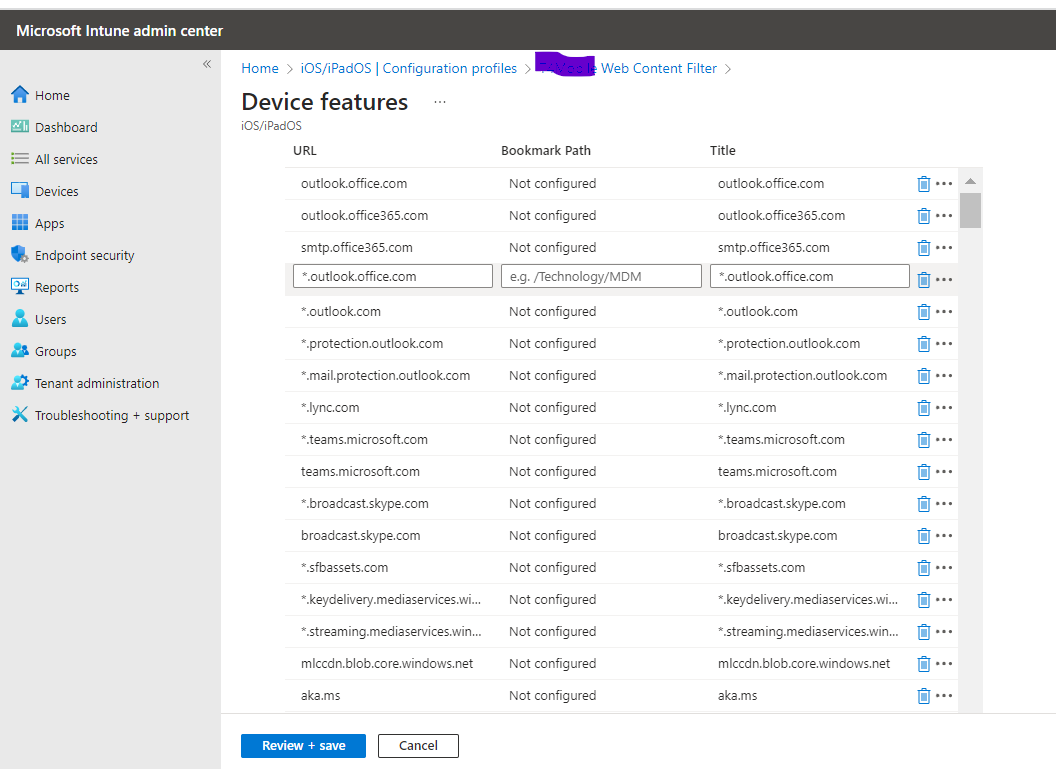The width and height of the screenshot is (1056, 769).
Task: Open more options for outlook.office.com row
Action: [944, 183]
